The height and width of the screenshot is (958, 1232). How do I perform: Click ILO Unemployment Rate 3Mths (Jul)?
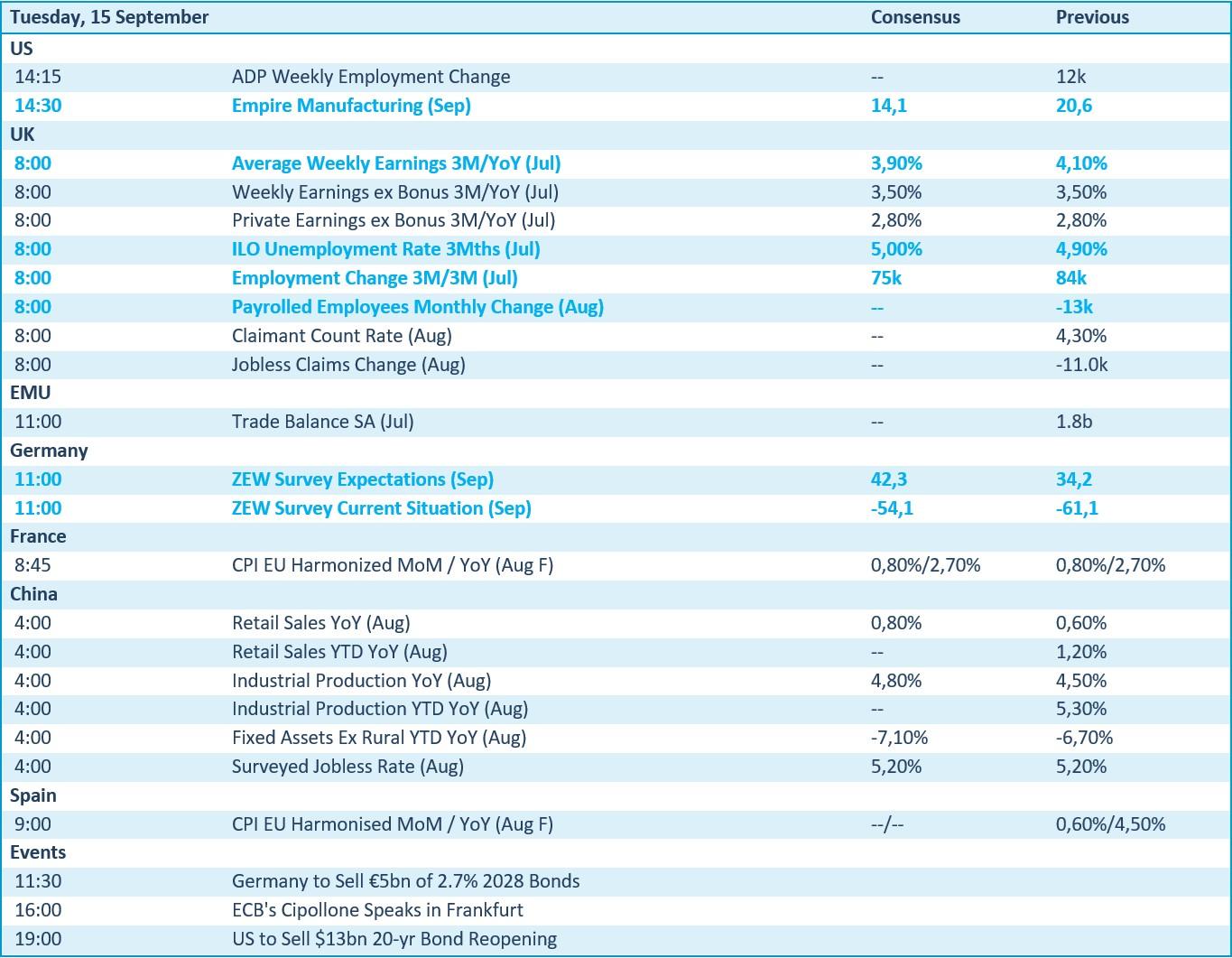pos(386,249)
